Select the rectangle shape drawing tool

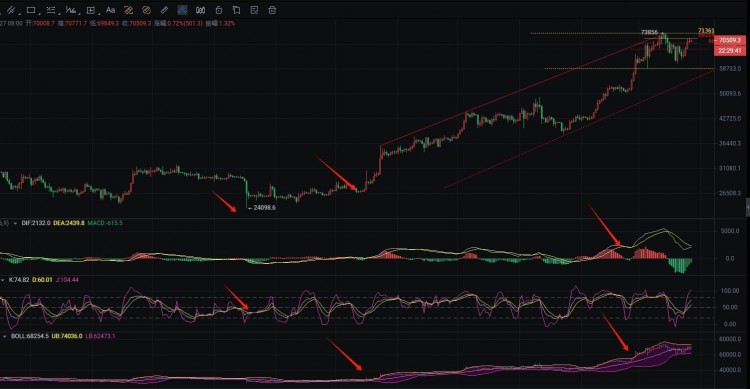coord(31,10)
